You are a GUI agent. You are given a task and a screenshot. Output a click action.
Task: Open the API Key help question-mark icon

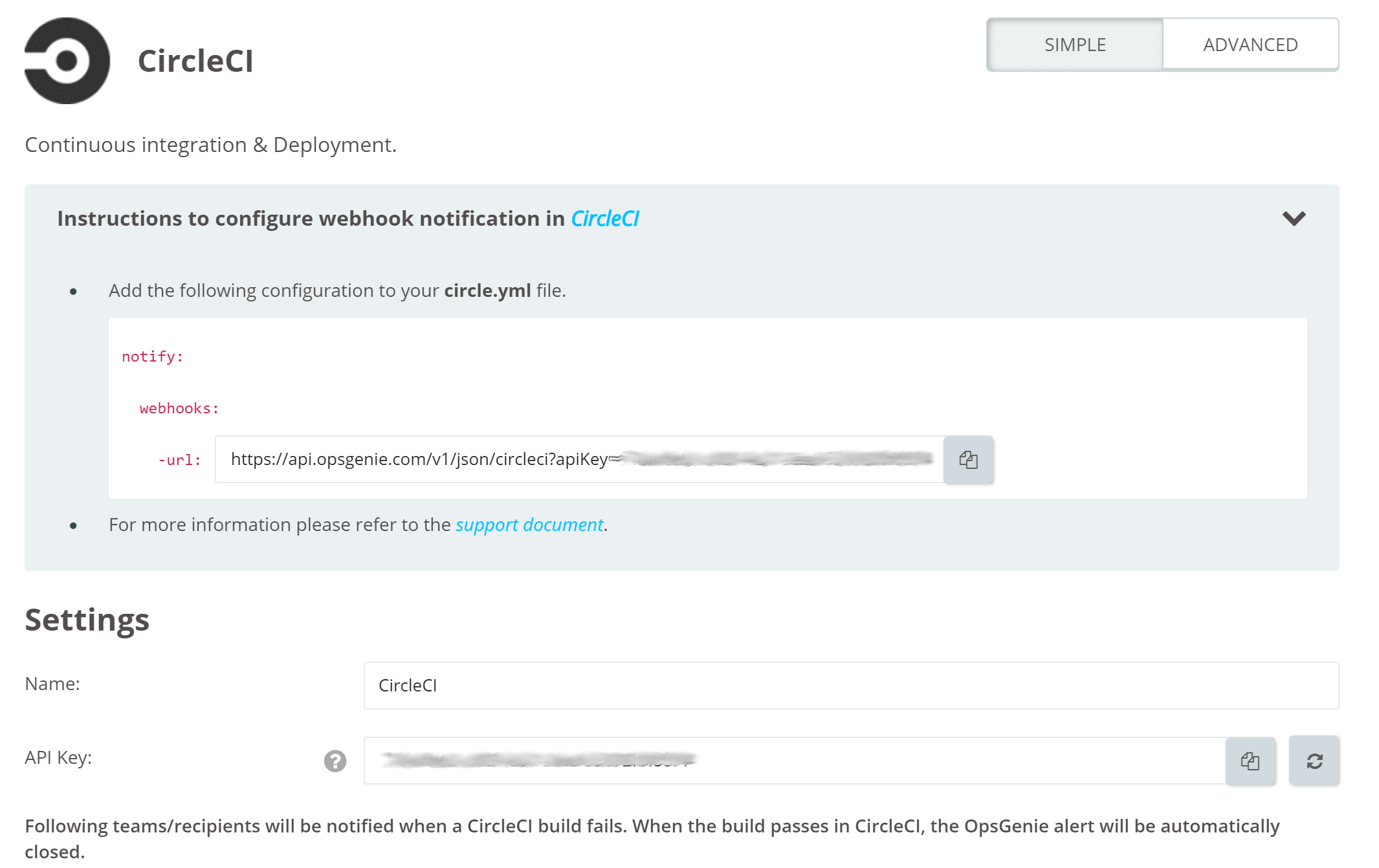click(x=336, y=761)
